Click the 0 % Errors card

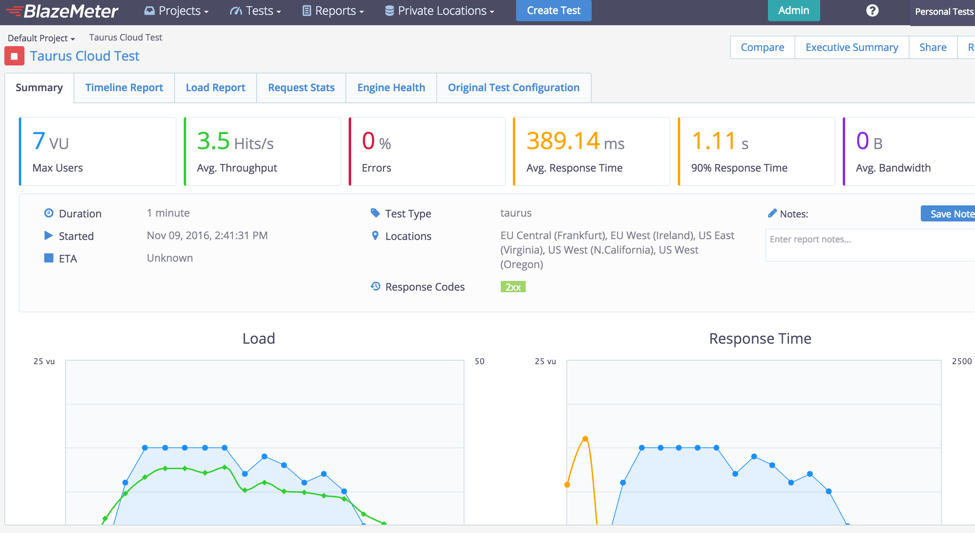tap(427, 151)
